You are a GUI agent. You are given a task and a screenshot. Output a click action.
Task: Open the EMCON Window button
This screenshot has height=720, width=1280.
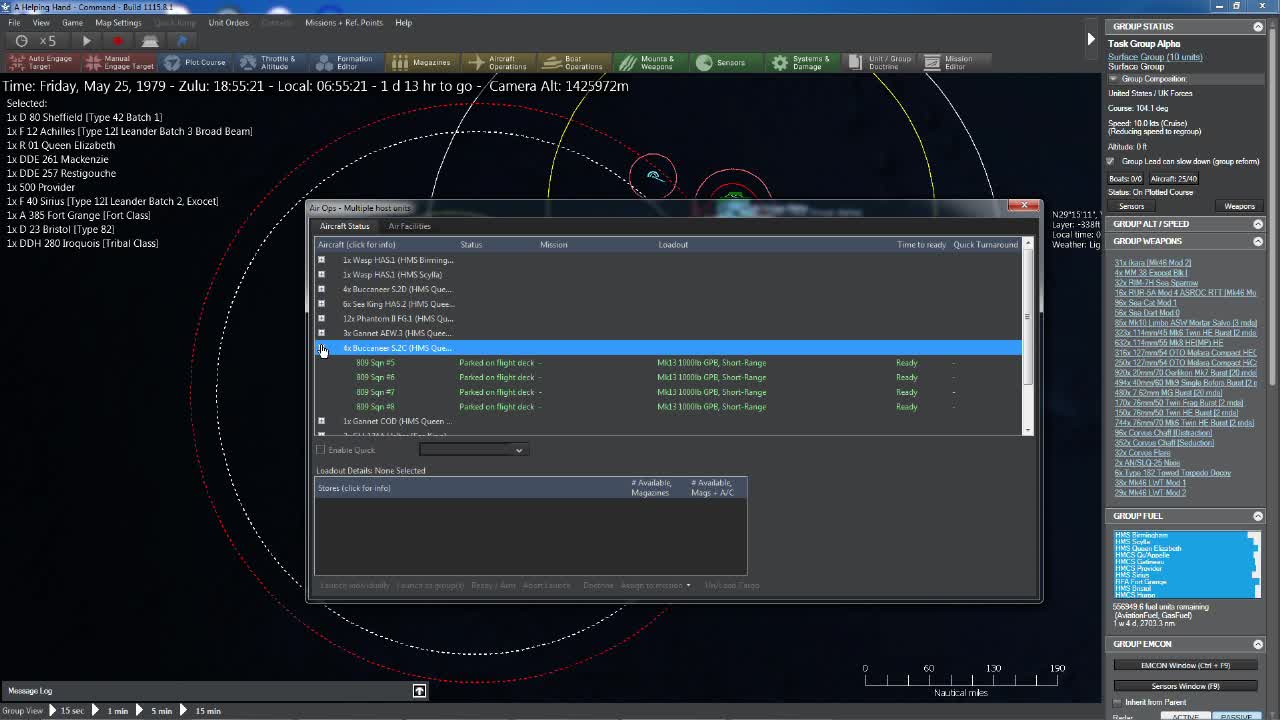1185,666
